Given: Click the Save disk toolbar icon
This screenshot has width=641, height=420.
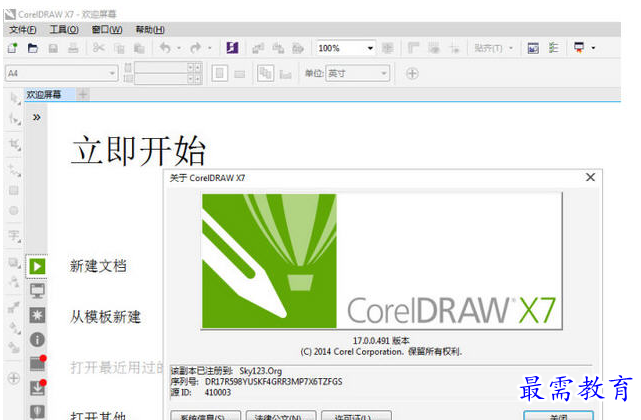Looking at the screenshot, I should pos(53,48).
